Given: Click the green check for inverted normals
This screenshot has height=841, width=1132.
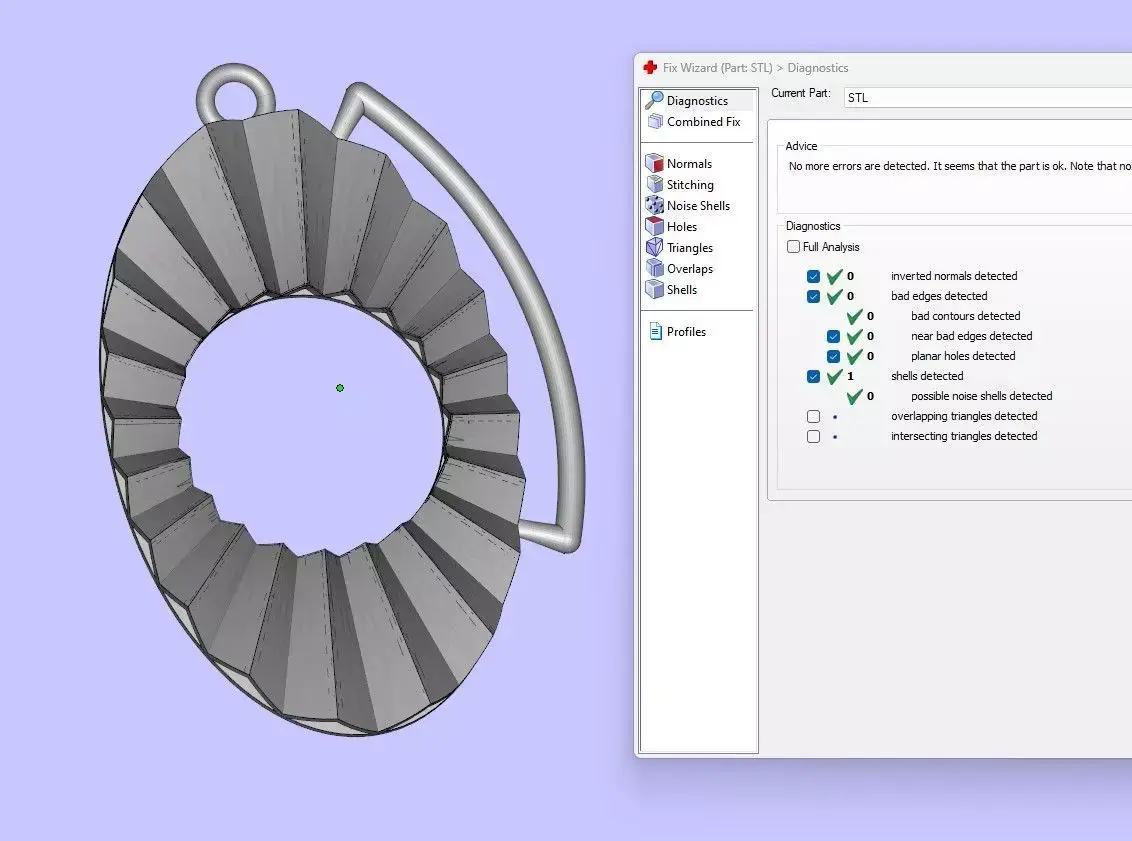Looking at the screenshot, I should [835, 276].
